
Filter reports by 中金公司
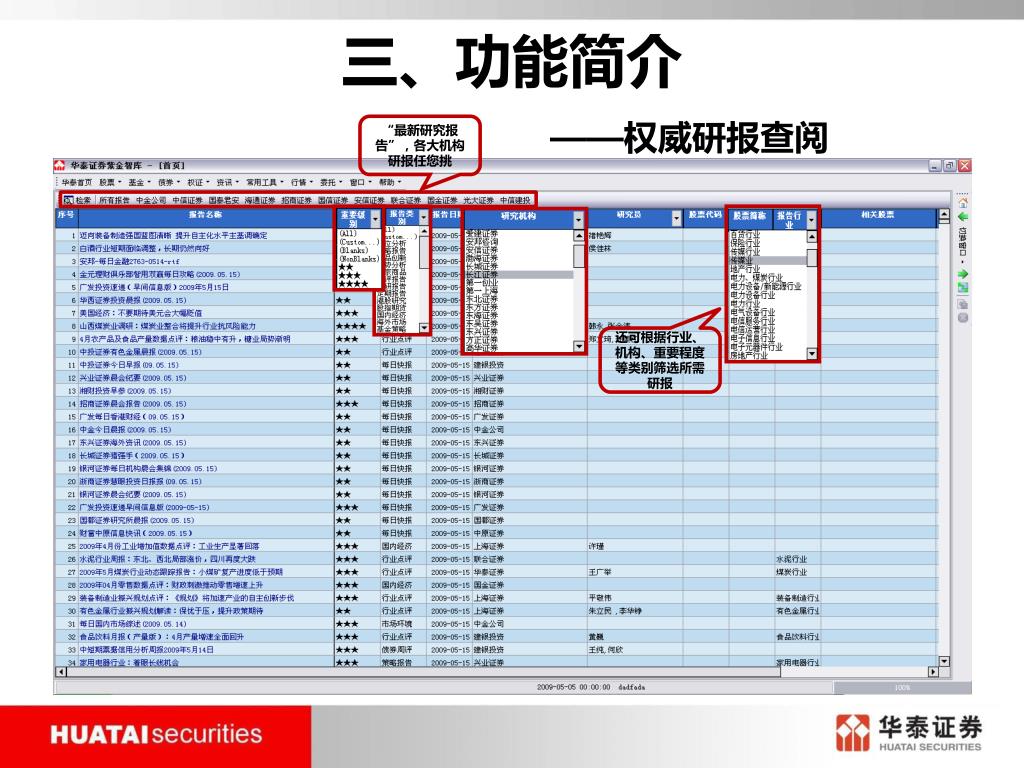[151, 200]
